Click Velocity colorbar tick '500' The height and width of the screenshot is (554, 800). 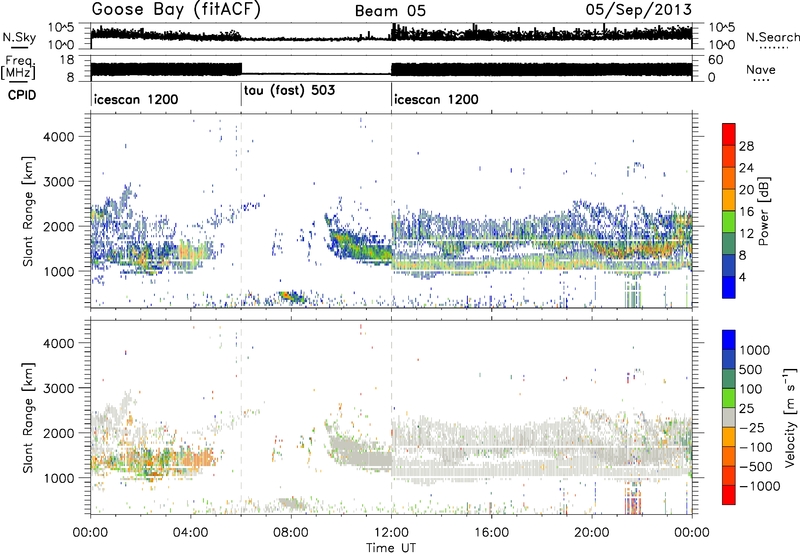pyautogui.click(x=751, y=370)
